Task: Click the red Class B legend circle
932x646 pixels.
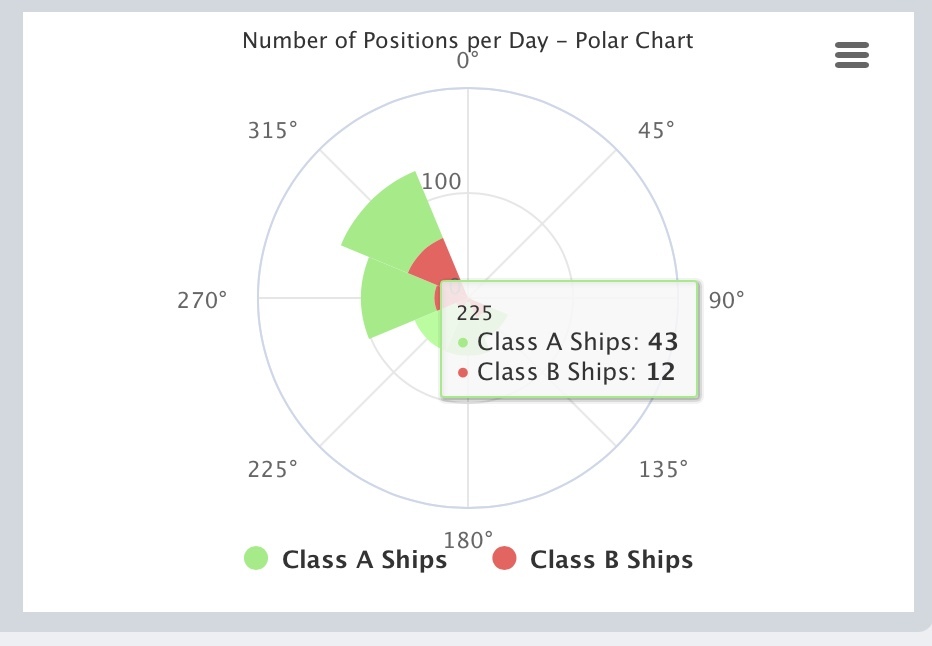Action: (x=504, y=559)
